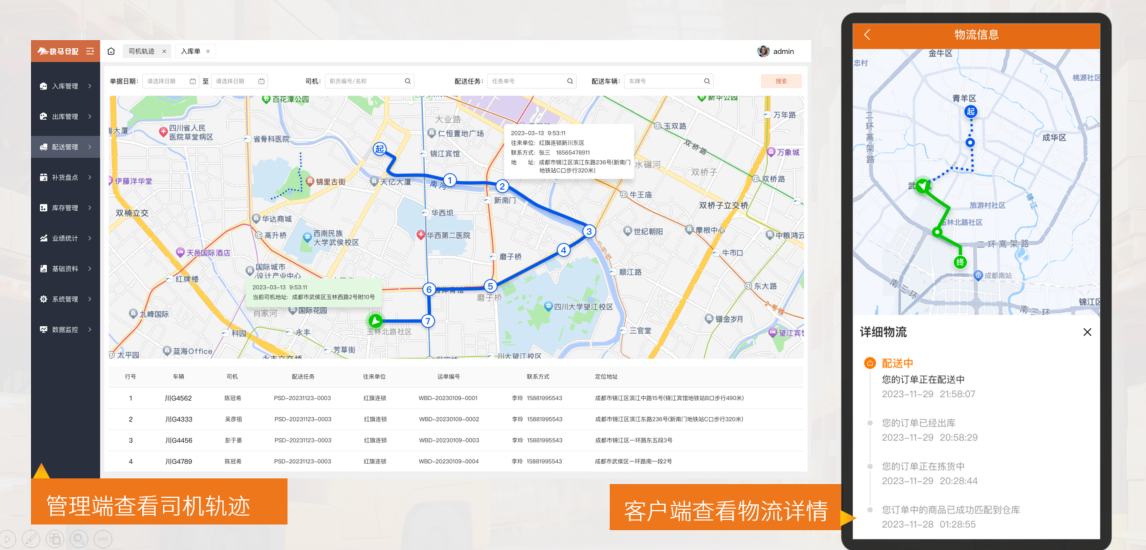Screen dimensions: 1146x550
Task: Click the green driver arrow marker on desktop map
Action: [x=376, y=321]
